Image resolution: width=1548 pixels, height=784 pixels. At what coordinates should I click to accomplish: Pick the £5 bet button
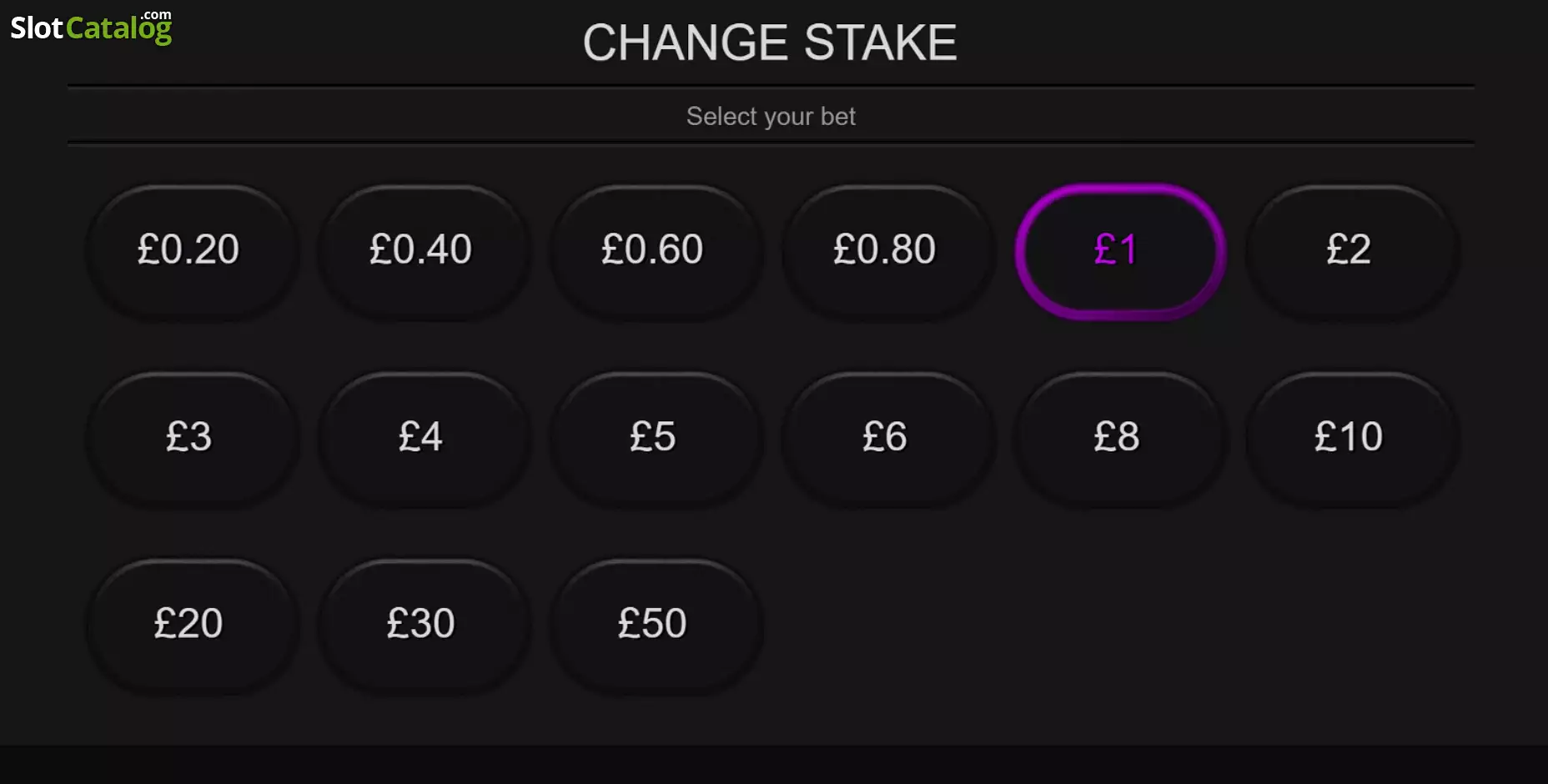coord(654,438)
